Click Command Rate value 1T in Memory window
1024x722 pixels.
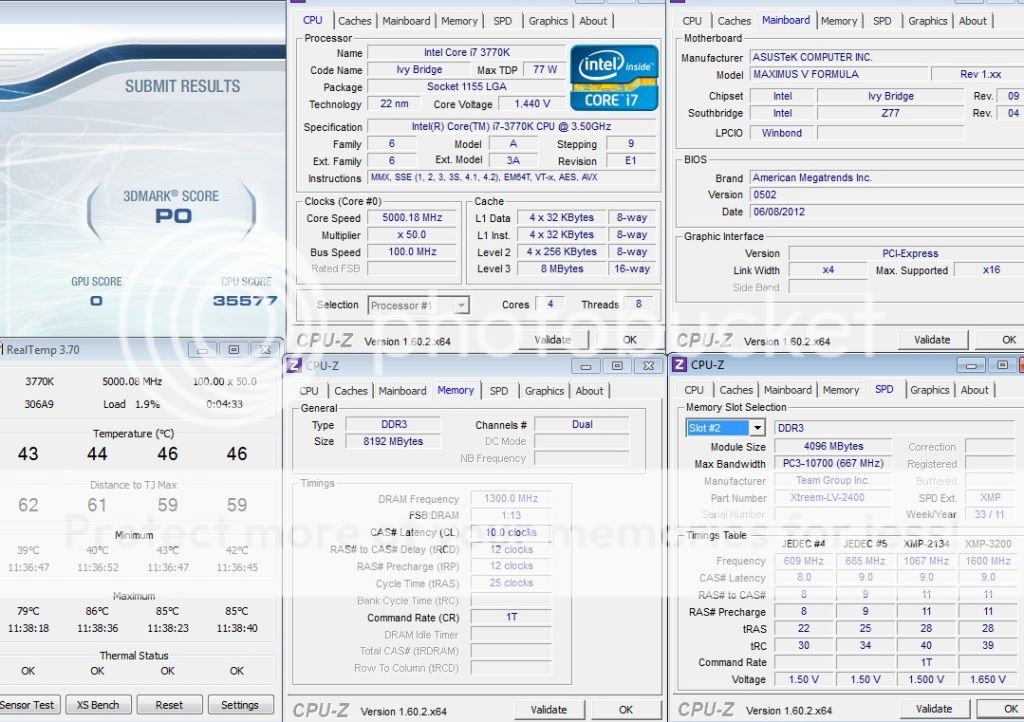tap(511, 617)
